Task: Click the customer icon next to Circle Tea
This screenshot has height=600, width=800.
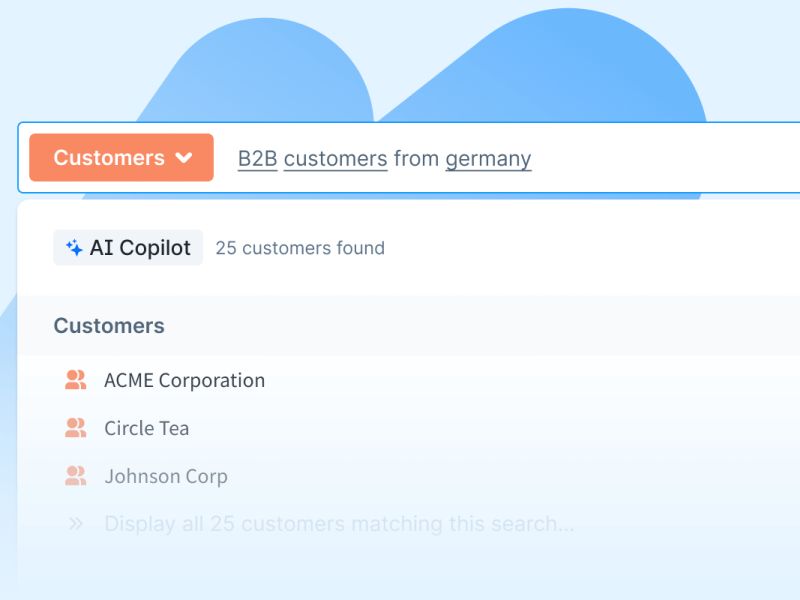Action: pos(75,428)
